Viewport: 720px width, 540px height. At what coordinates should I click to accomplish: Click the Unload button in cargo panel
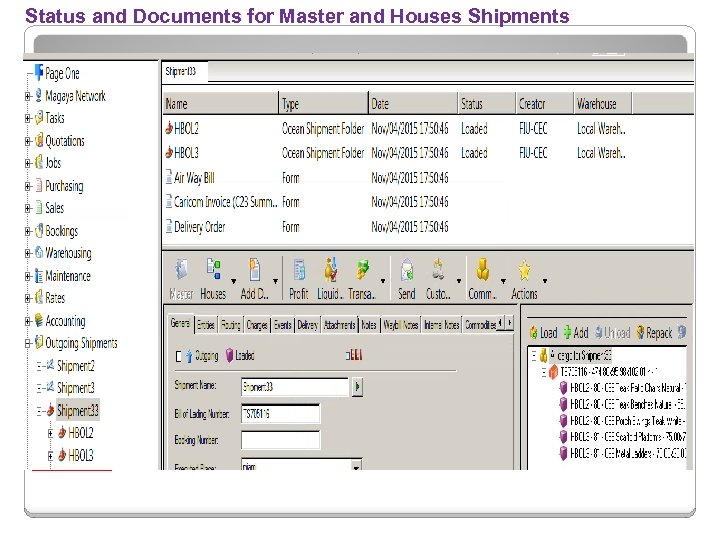tap(613, 332)
